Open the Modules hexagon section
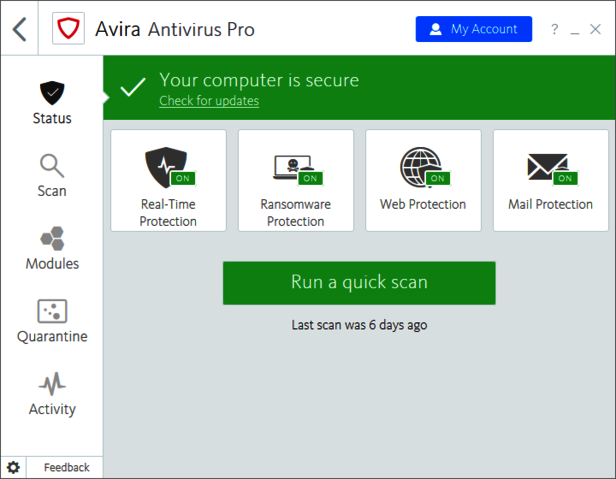 (52, 248)
